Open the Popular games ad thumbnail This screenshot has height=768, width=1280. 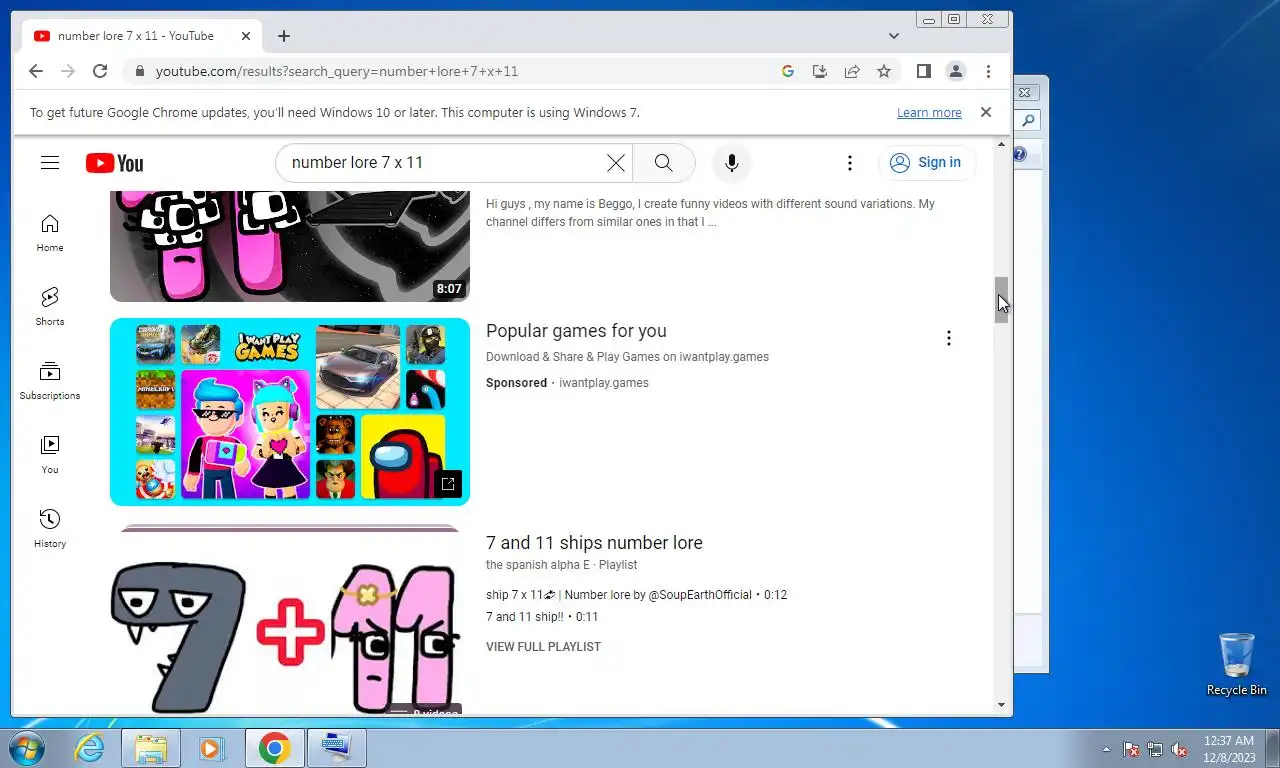coord(290,412)
